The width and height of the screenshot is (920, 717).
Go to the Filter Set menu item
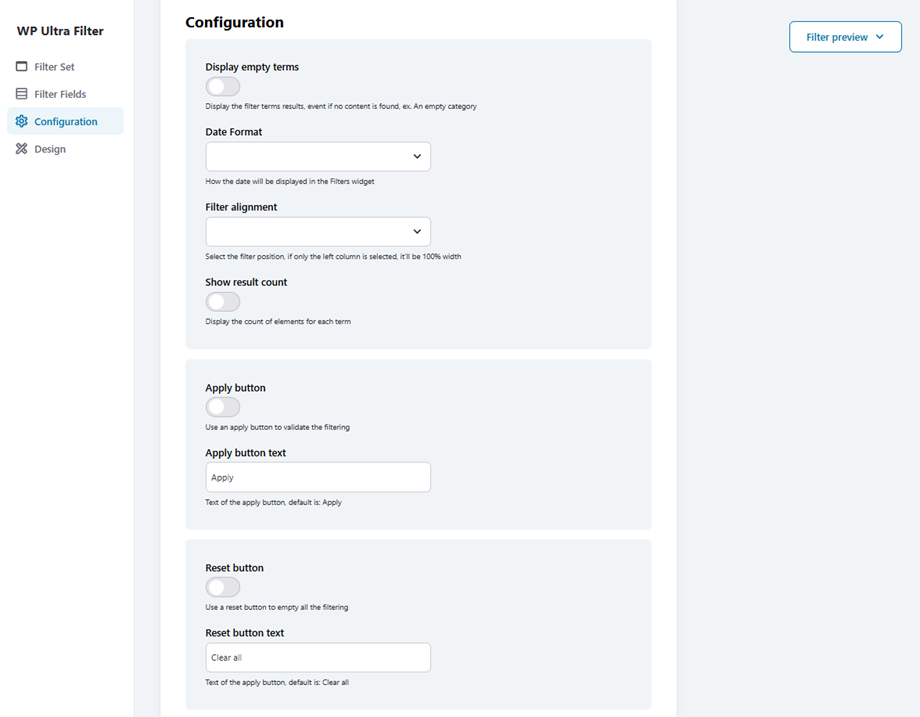[x=54, y=67]
